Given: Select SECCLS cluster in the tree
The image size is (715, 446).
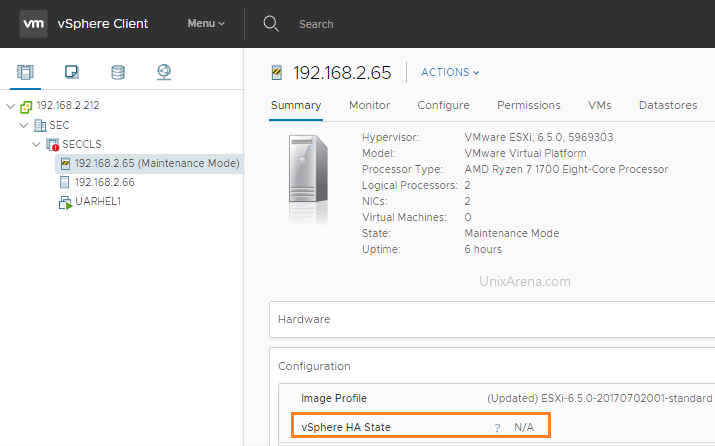Looking at the screenshot, I should click(82, 144).
